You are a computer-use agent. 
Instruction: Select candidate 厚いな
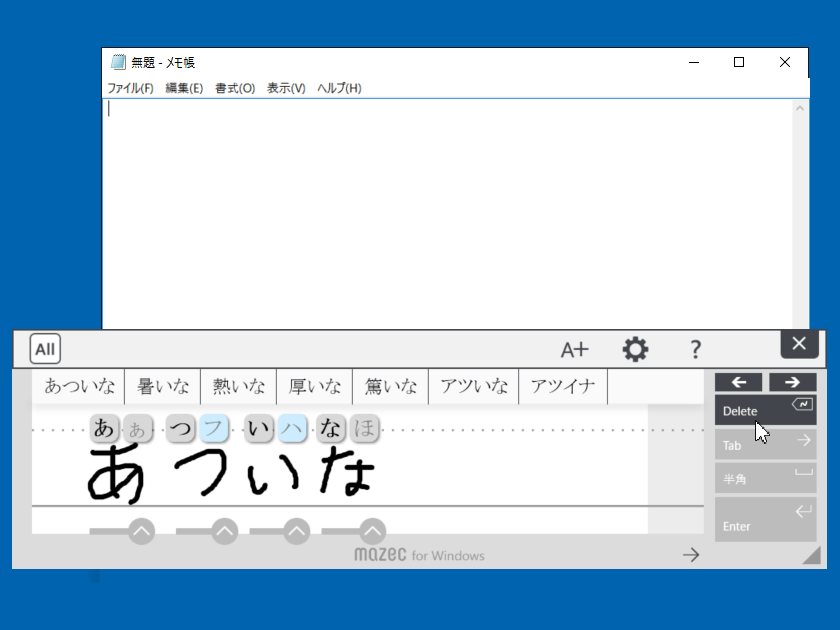[x=314, y=386]
